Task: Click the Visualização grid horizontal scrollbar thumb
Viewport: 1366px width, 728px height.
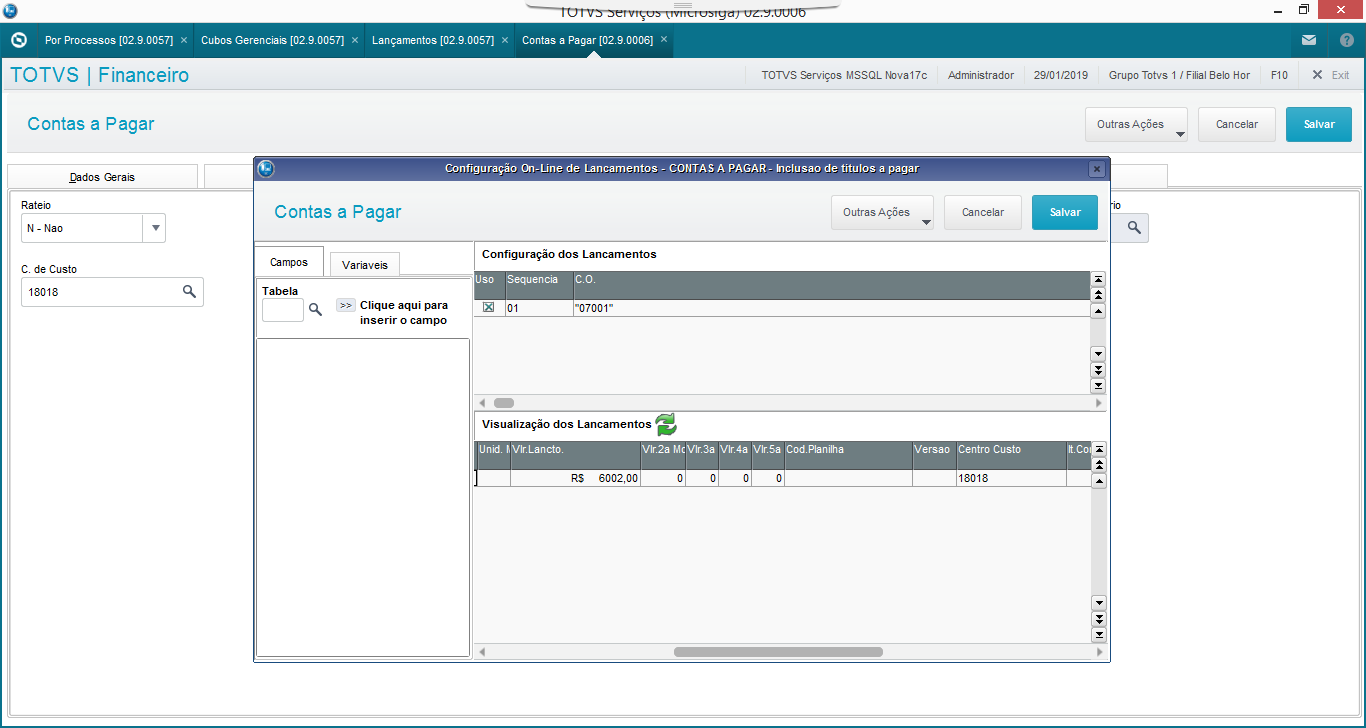Action: click(778, 652)
